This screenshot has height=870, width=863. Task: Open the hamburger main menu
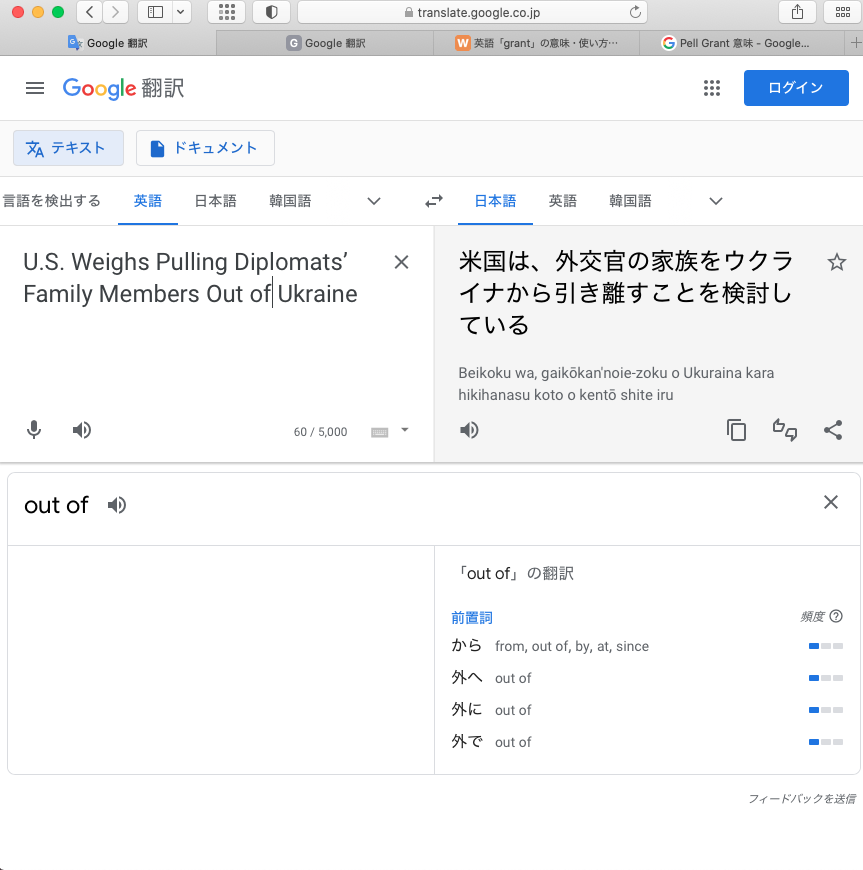tap(35, 88)
